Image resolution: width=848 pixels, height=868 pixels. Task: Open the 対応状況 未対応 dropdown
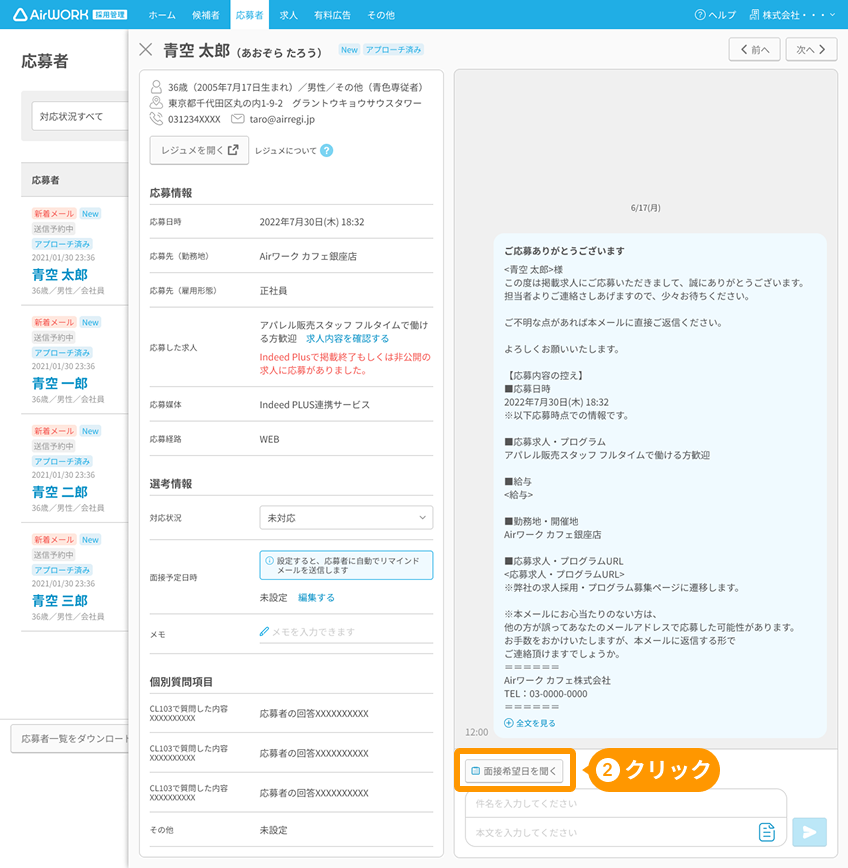[346, 518]
